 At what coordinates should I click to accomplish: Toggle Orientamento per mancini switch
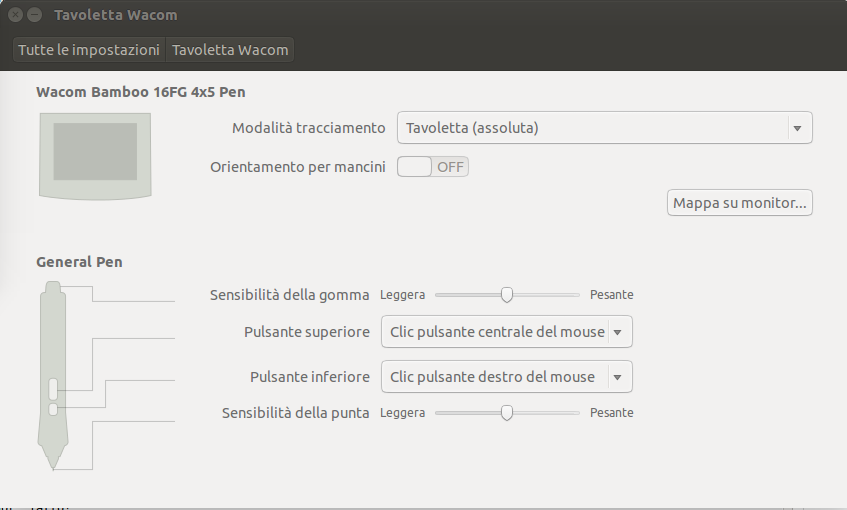[433, 167]
